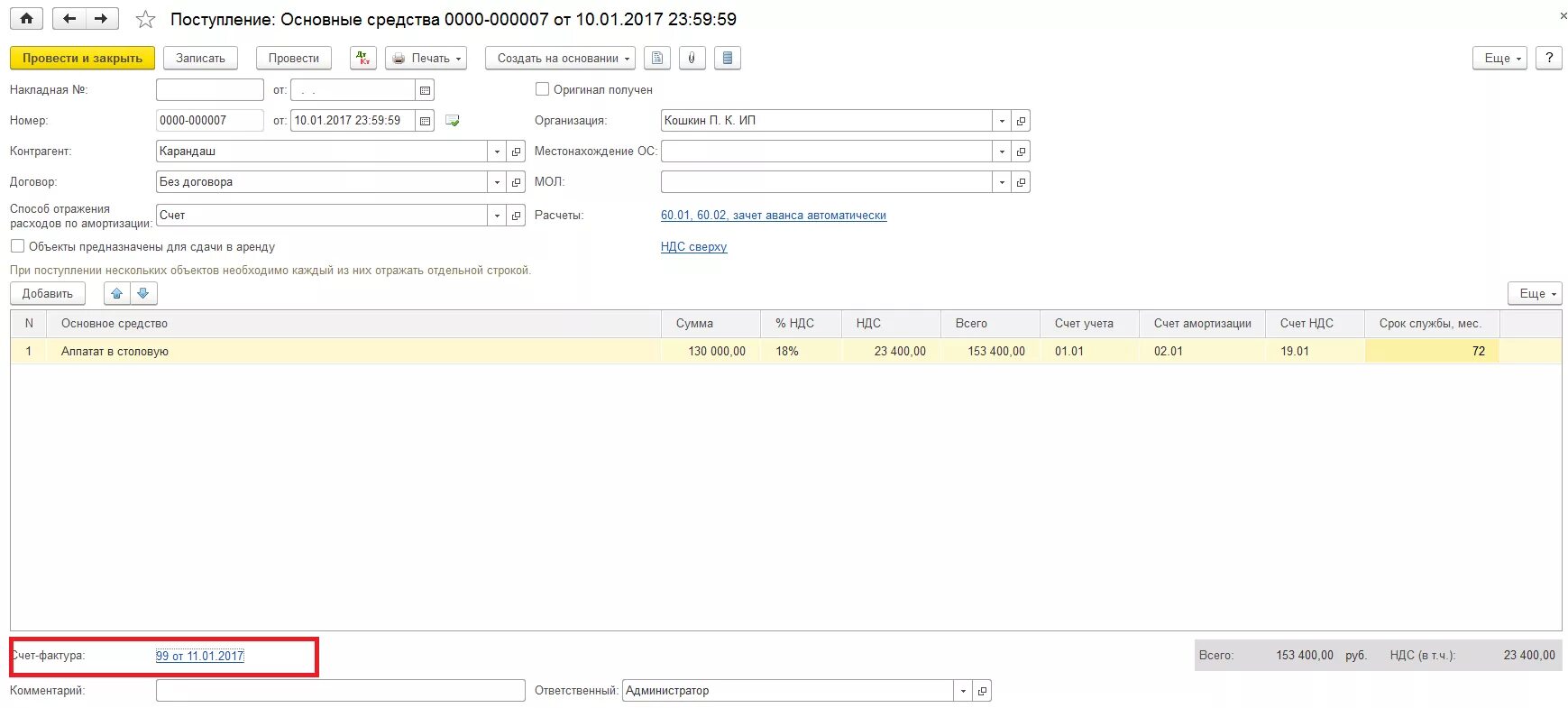Click Сумма column header
This screenshot has width=1568, height=708.
point(711,324)
